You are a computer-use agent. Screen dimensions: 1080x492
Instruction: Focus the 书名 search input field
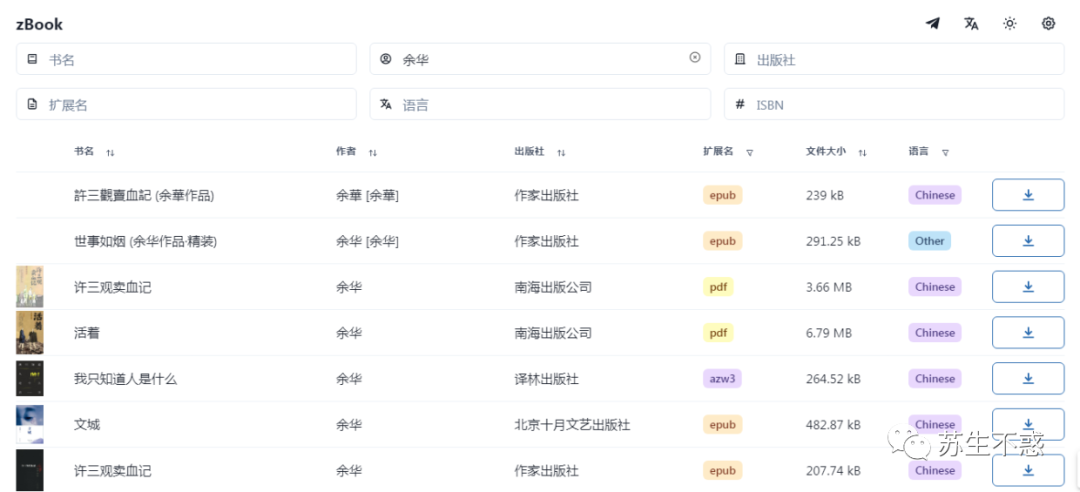[198, 60]
